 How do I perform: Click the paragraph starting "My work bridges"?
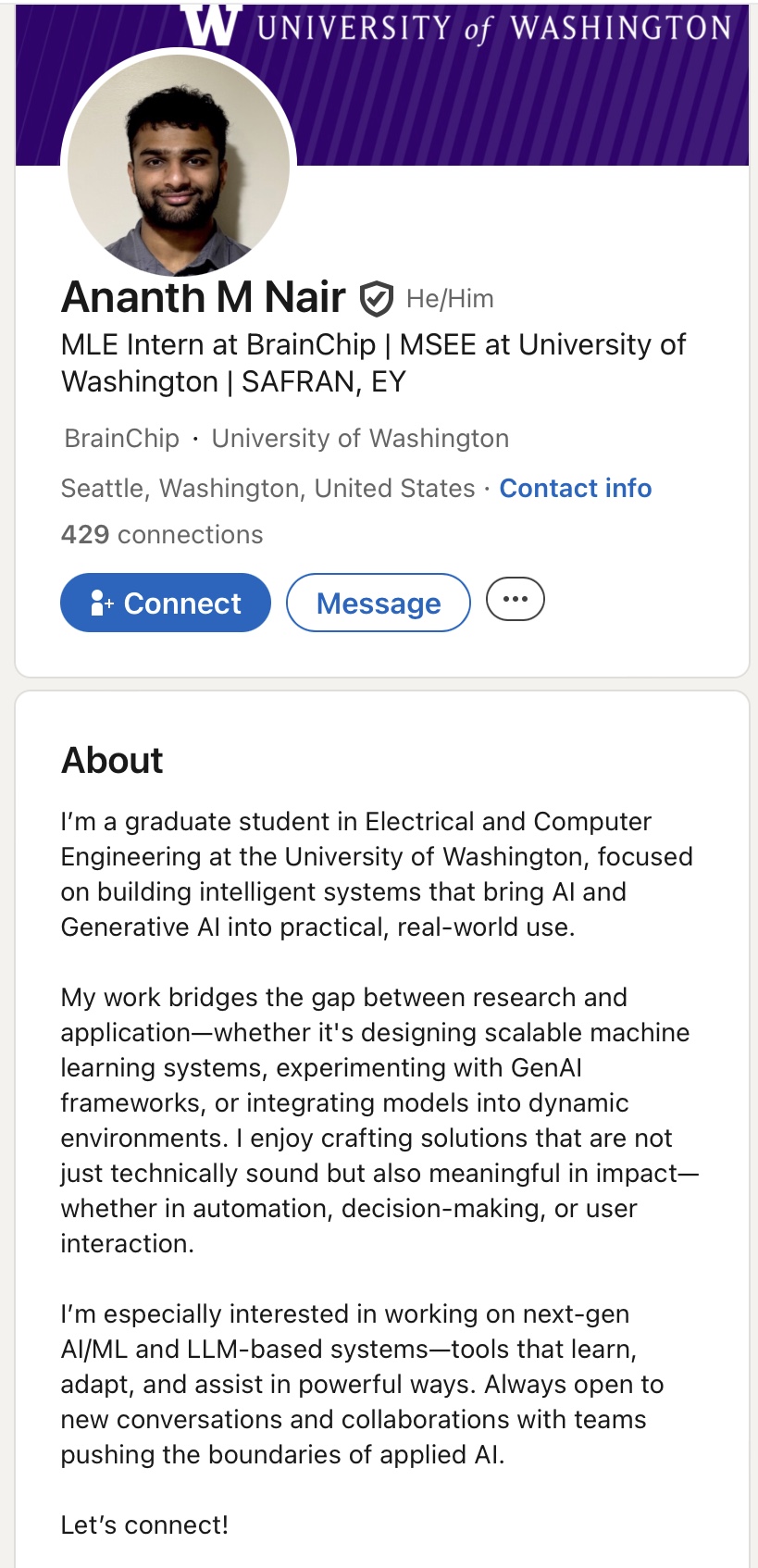376,1120
